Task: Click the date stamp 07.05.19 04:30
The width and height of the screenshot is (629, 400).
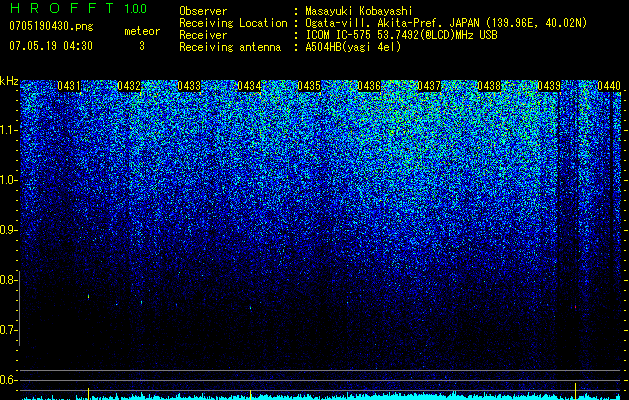Action: [51, 46]
